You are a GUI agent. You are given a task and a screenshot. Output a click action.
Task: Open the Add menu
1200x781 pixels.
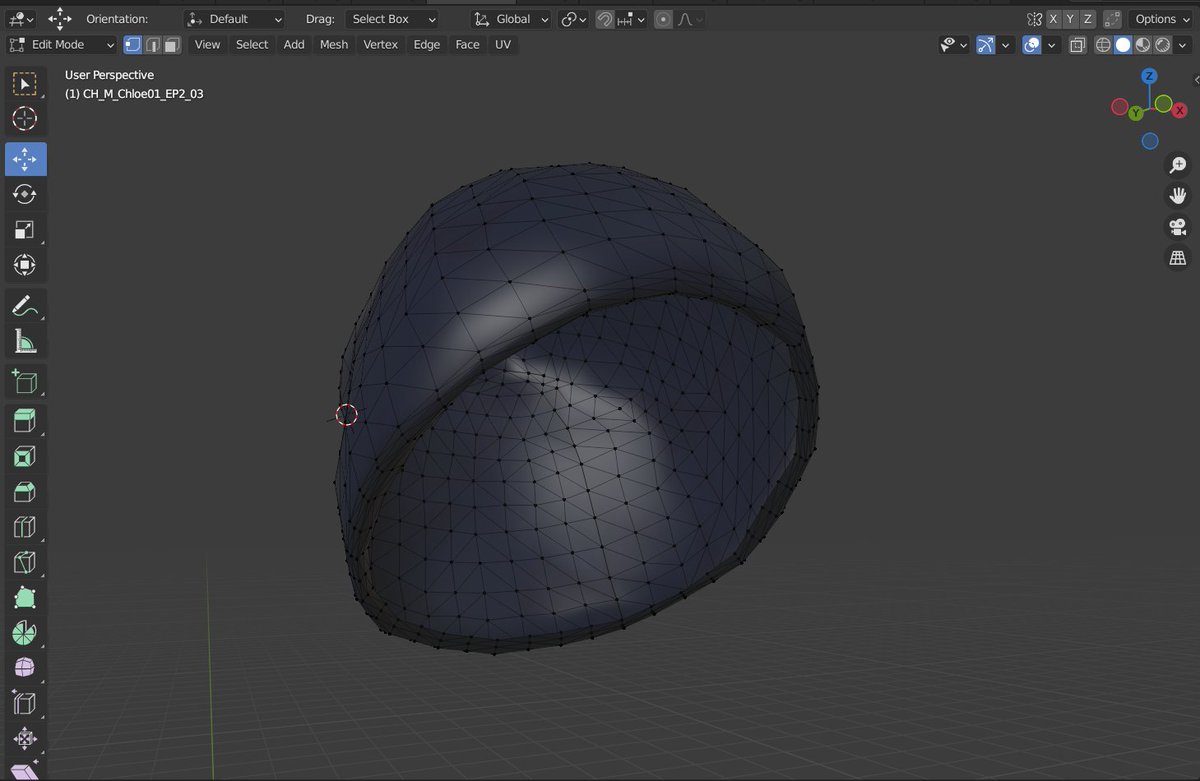click(x=294, y=44)
